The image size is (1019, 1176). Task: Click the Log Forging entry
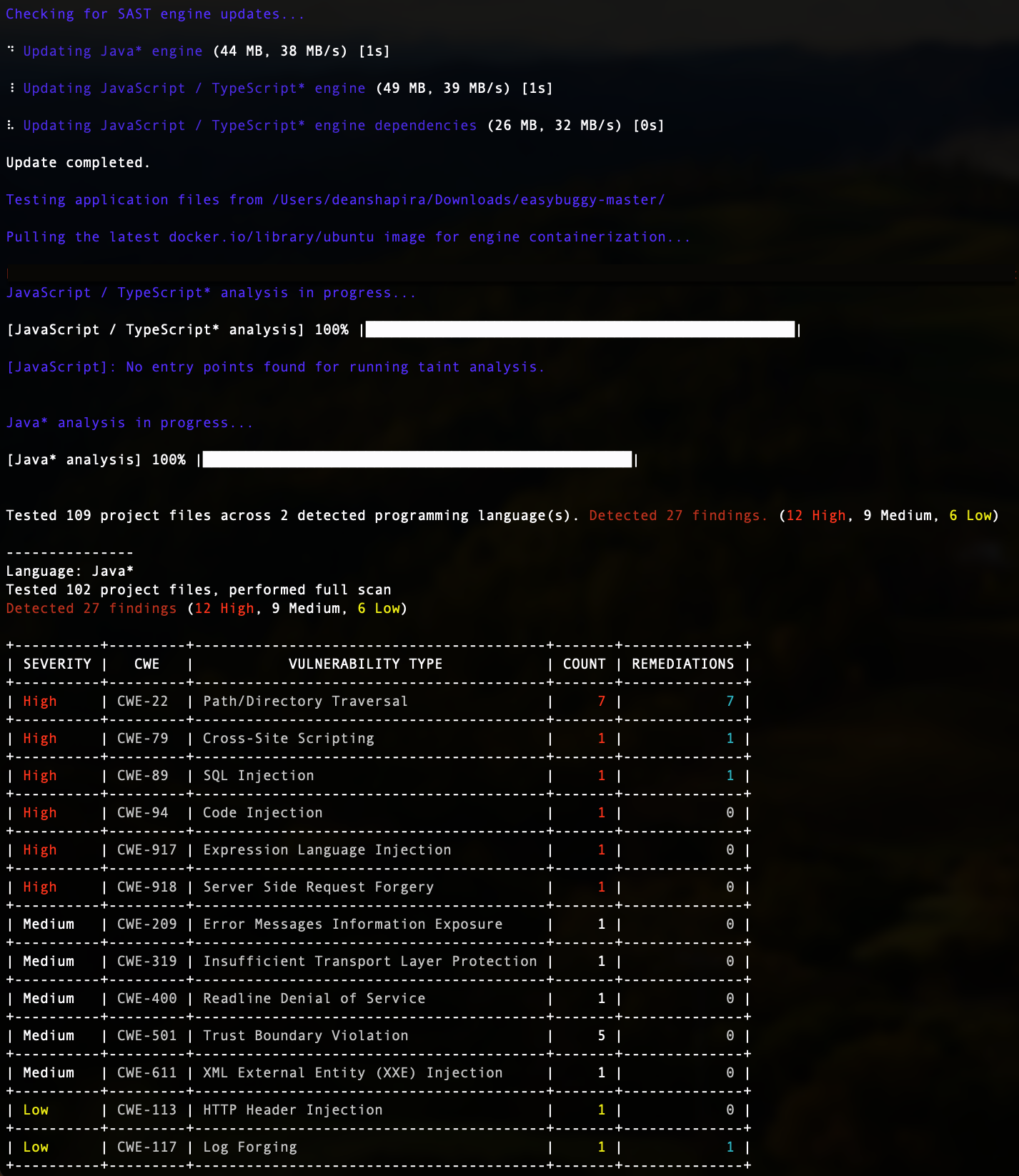point(249,1147)
